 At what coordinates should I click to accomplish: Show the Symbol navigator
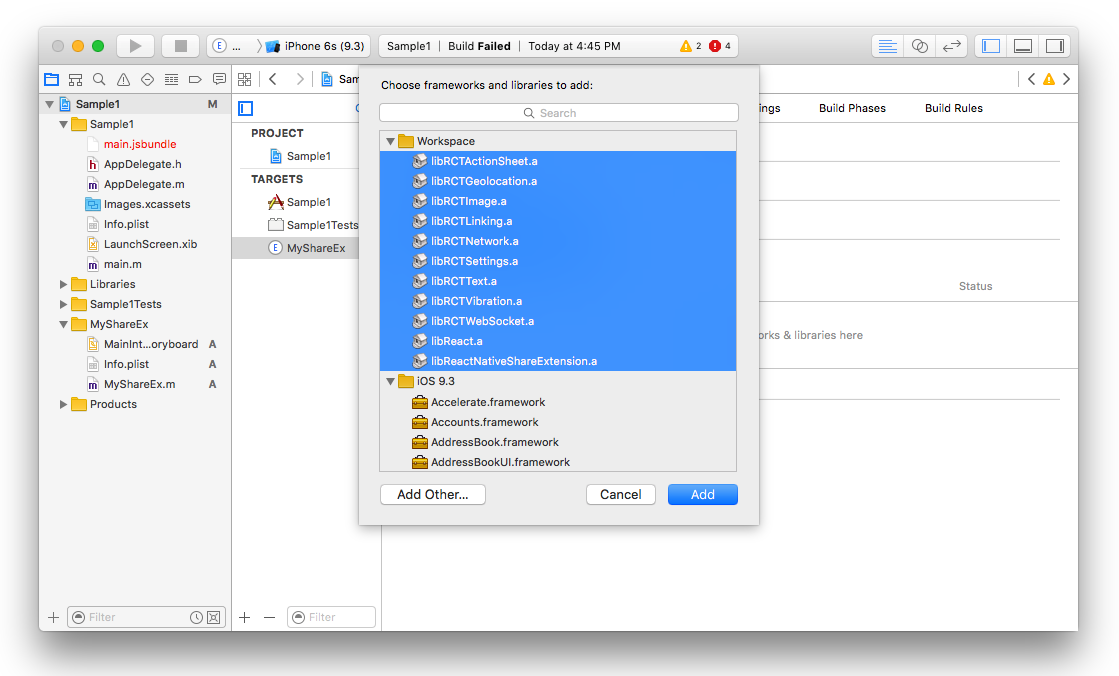pyautogui.click(x=75, y=79)
